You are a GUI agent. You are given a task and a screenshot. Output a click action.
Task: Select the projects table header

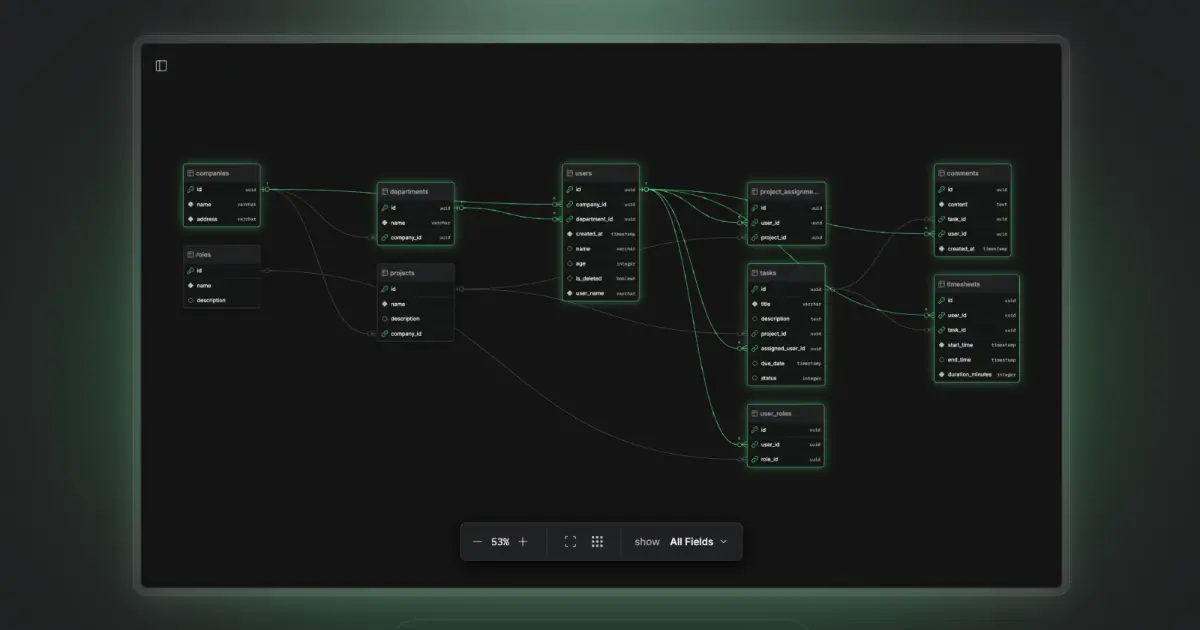[x=416, y=272]
